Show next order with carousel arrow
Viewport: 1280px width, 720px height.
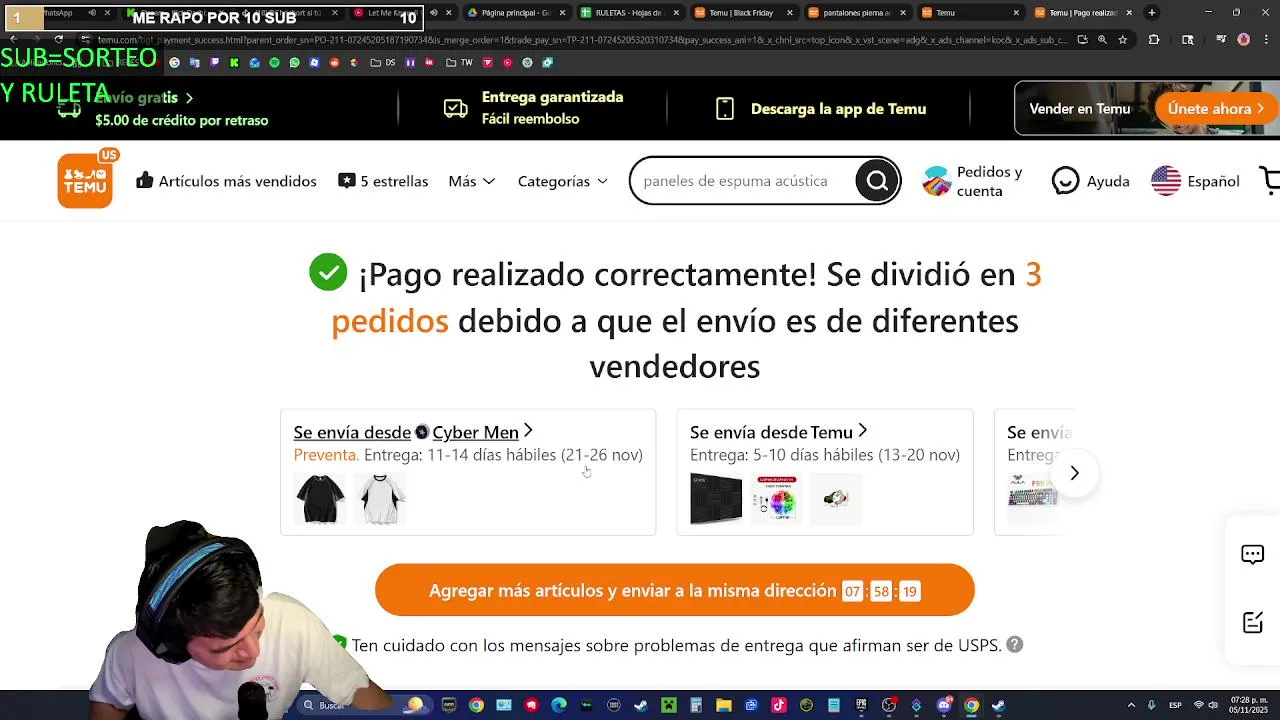point(1074,473)
